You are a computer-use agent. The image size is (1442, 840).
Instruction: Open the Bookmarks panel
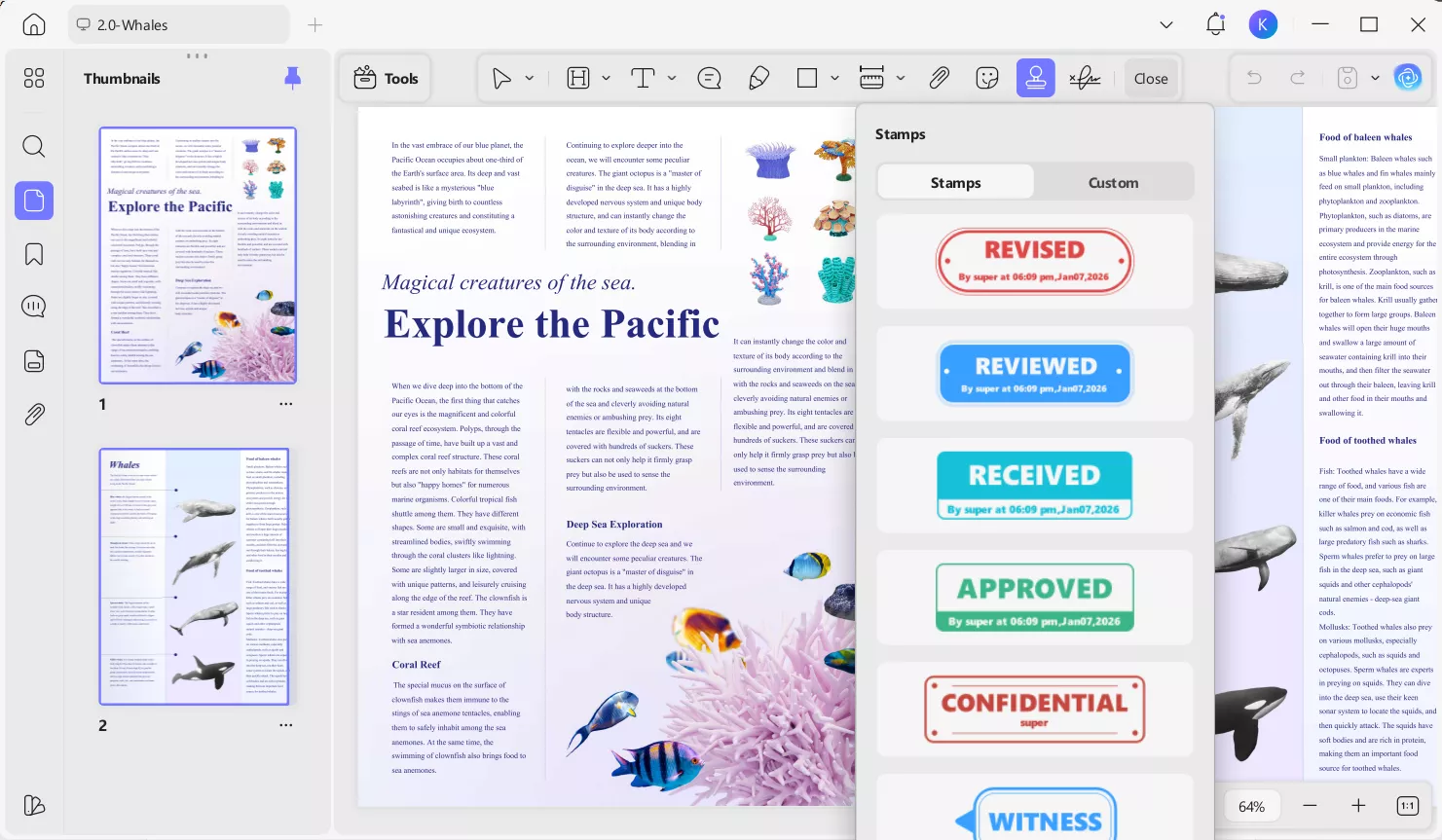pyautogui.click(x=34, y=254)
